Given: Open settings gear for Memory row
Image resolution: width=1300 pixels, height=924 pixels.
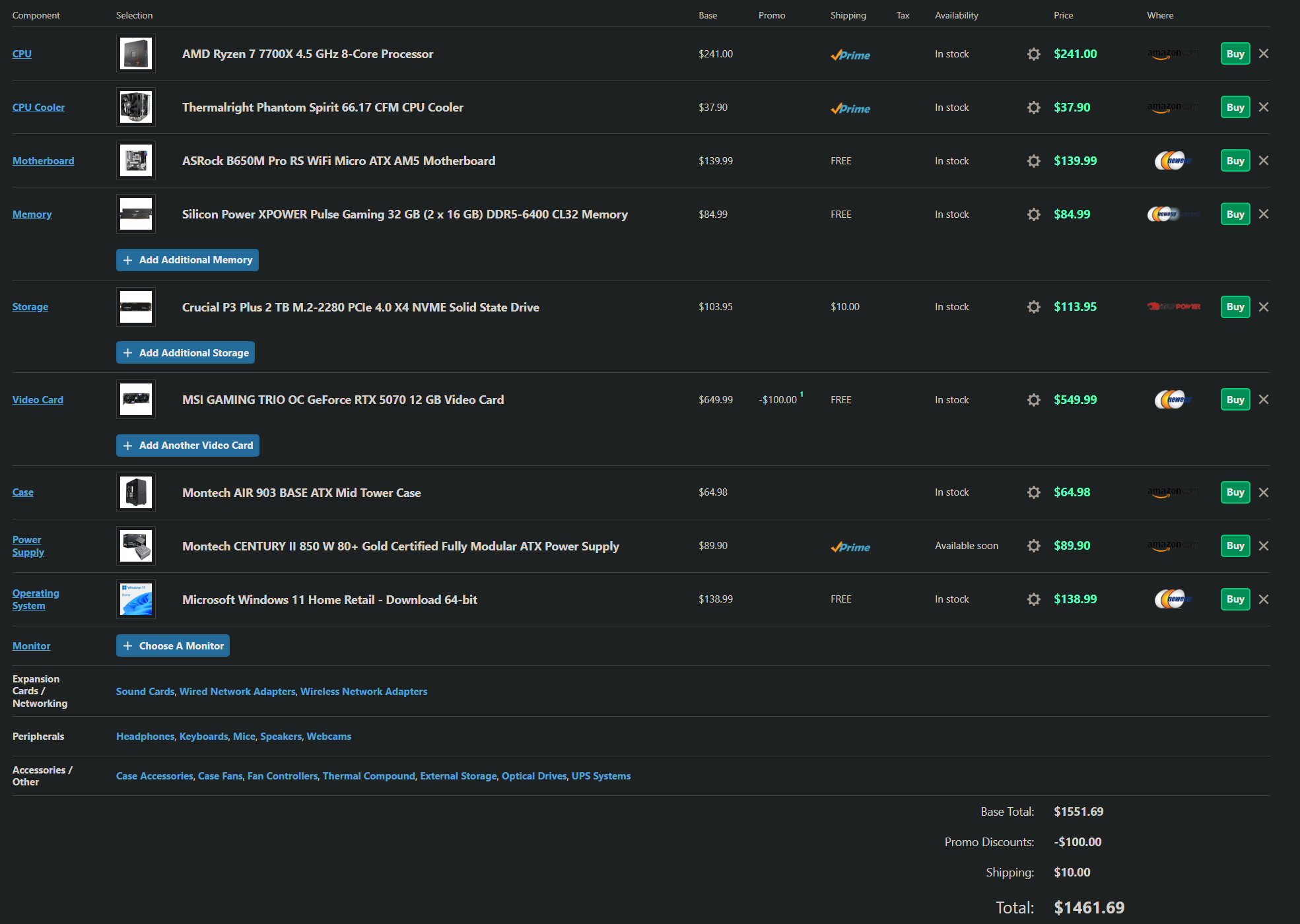Looking at the screenshot, I should (x=1034, y=214).
